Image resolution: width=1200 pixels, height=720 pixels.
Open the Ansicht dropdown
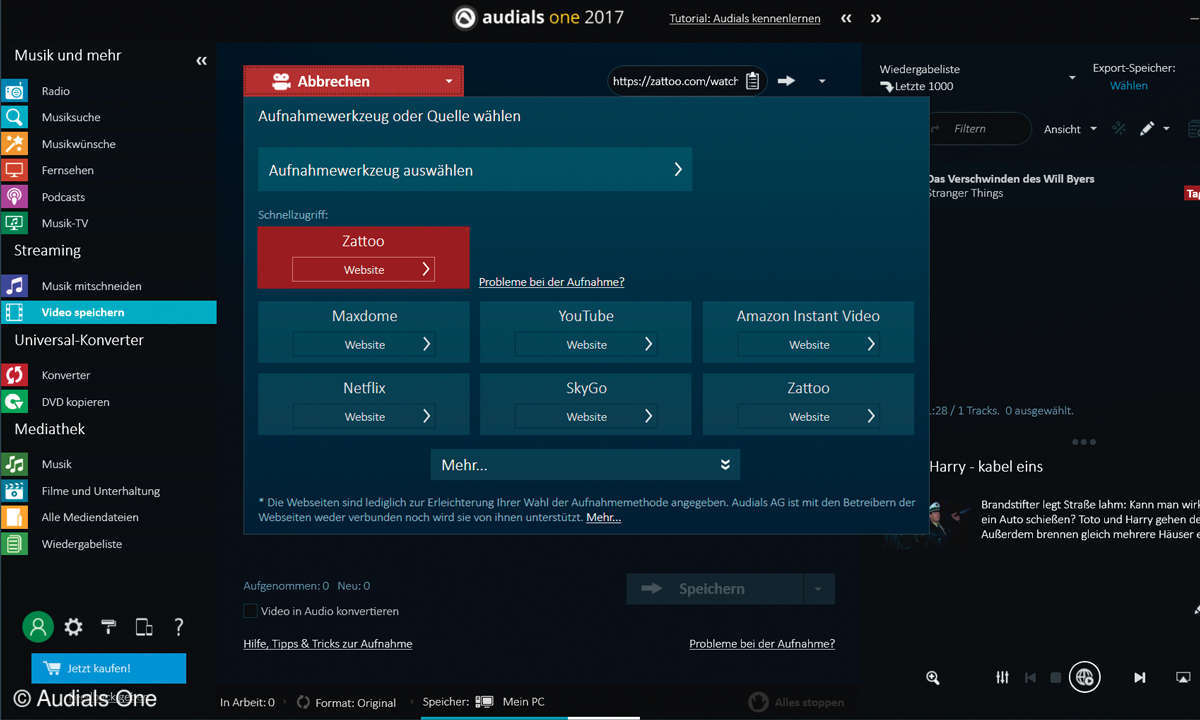click(x=1070, y=129)
